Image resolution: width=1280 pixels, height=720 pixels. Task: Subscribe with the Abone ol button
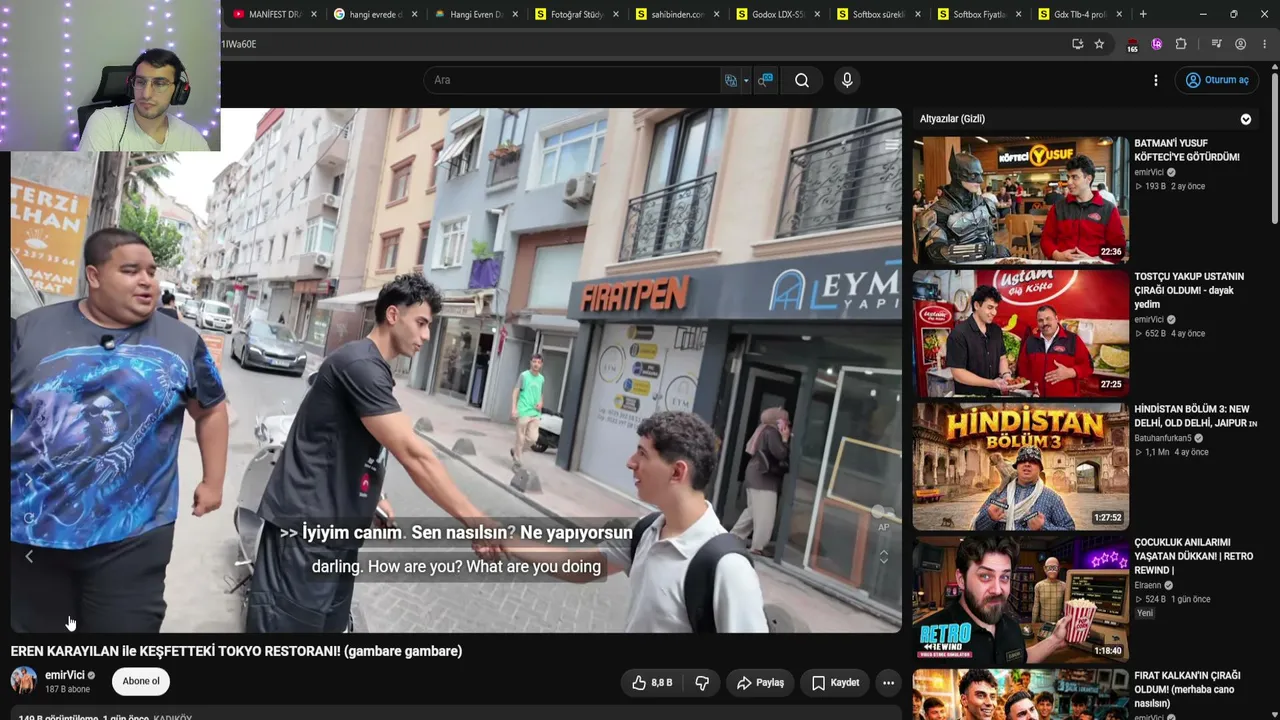tap(141, 682)
